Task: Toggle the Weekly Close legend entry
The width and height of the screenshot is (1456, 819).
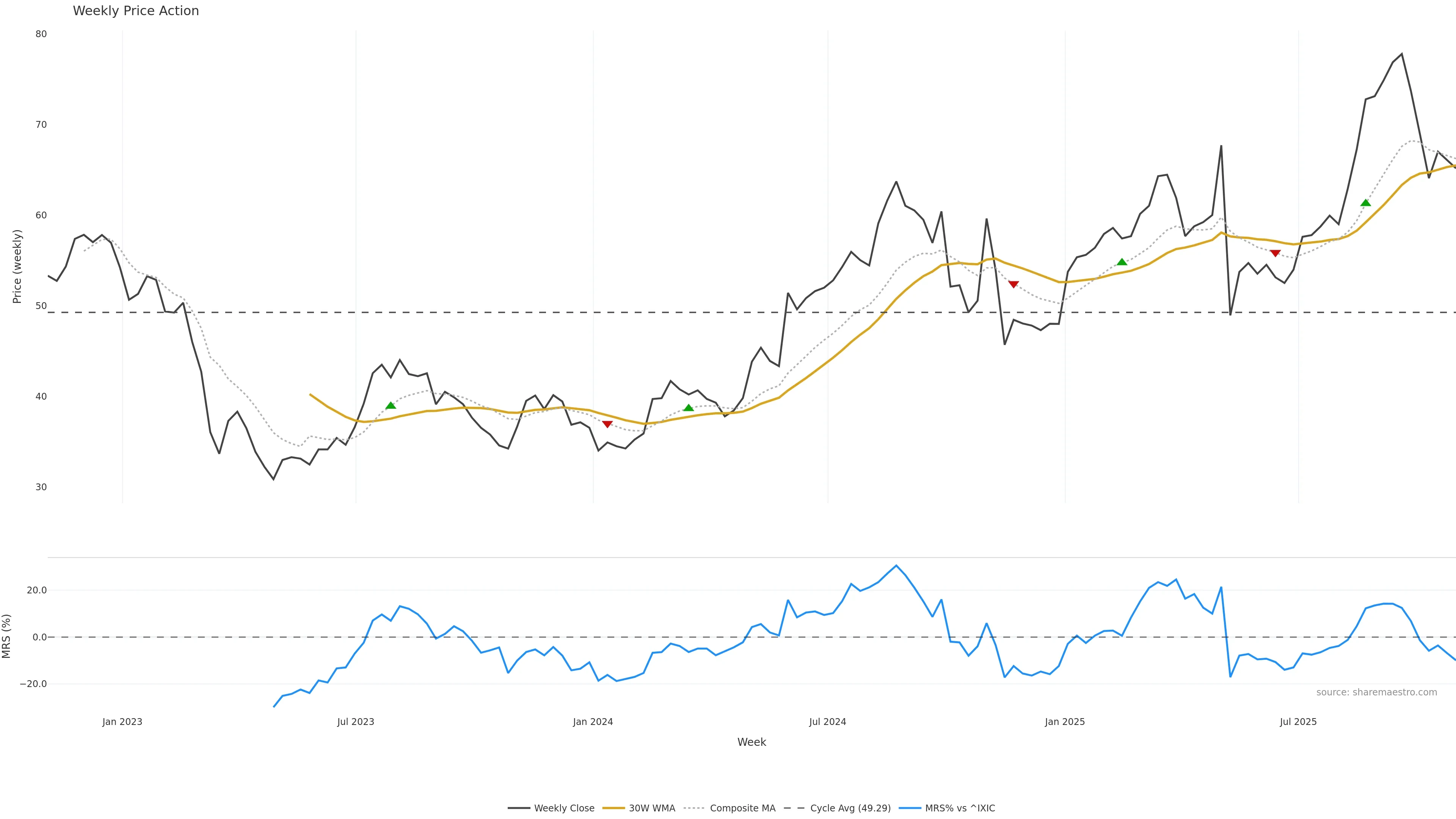Action: (x=563, y=808)
